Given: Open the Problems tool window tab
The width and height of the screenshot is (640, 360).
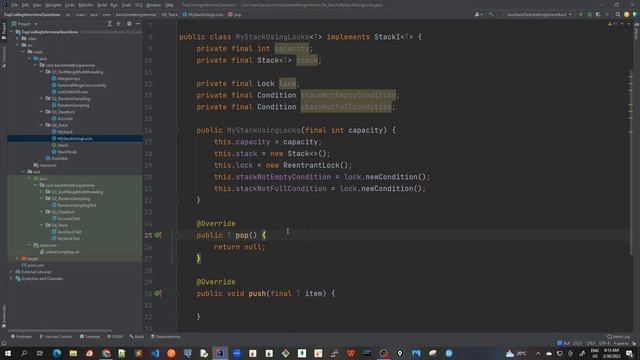Looking at the screenshot, I should point(21,337).
